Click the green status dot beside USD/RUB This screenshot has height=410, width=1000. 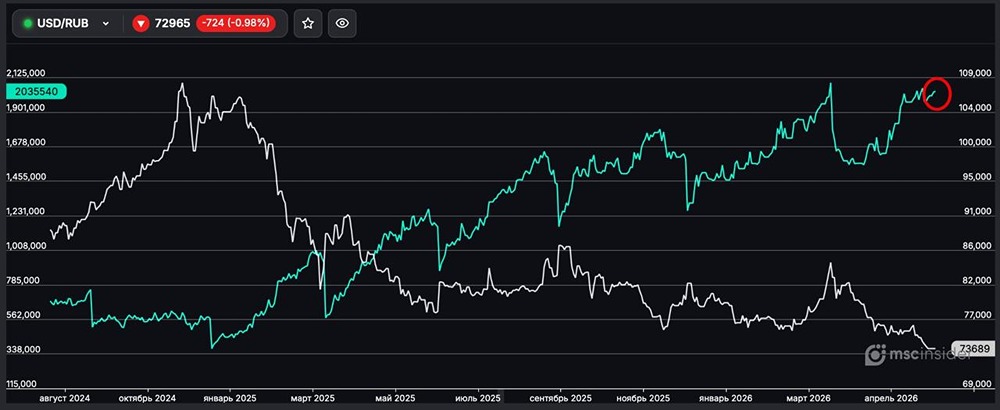28,24
